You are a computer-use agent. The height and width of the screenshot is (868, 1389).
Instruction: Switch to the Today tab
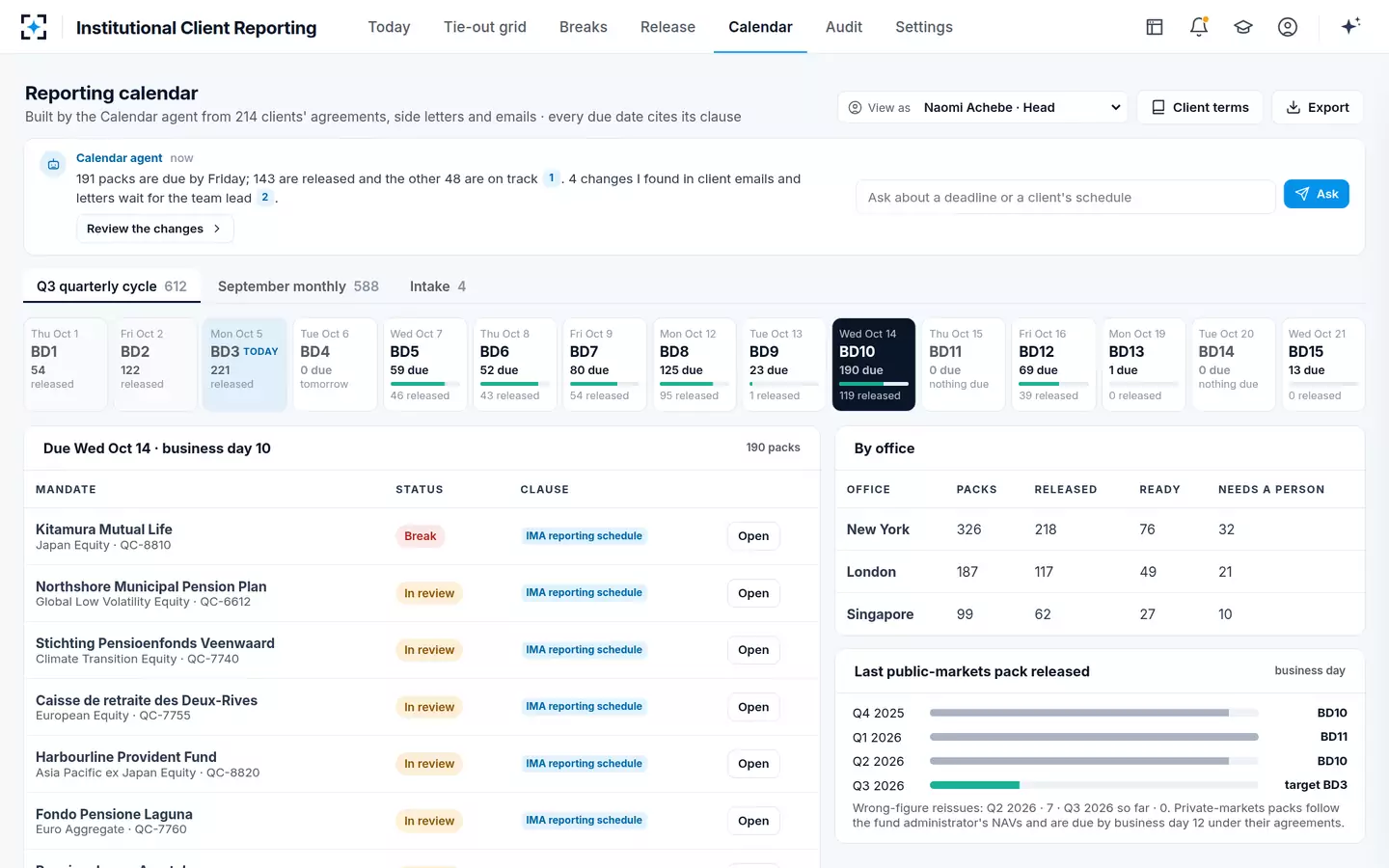(389, 27)
